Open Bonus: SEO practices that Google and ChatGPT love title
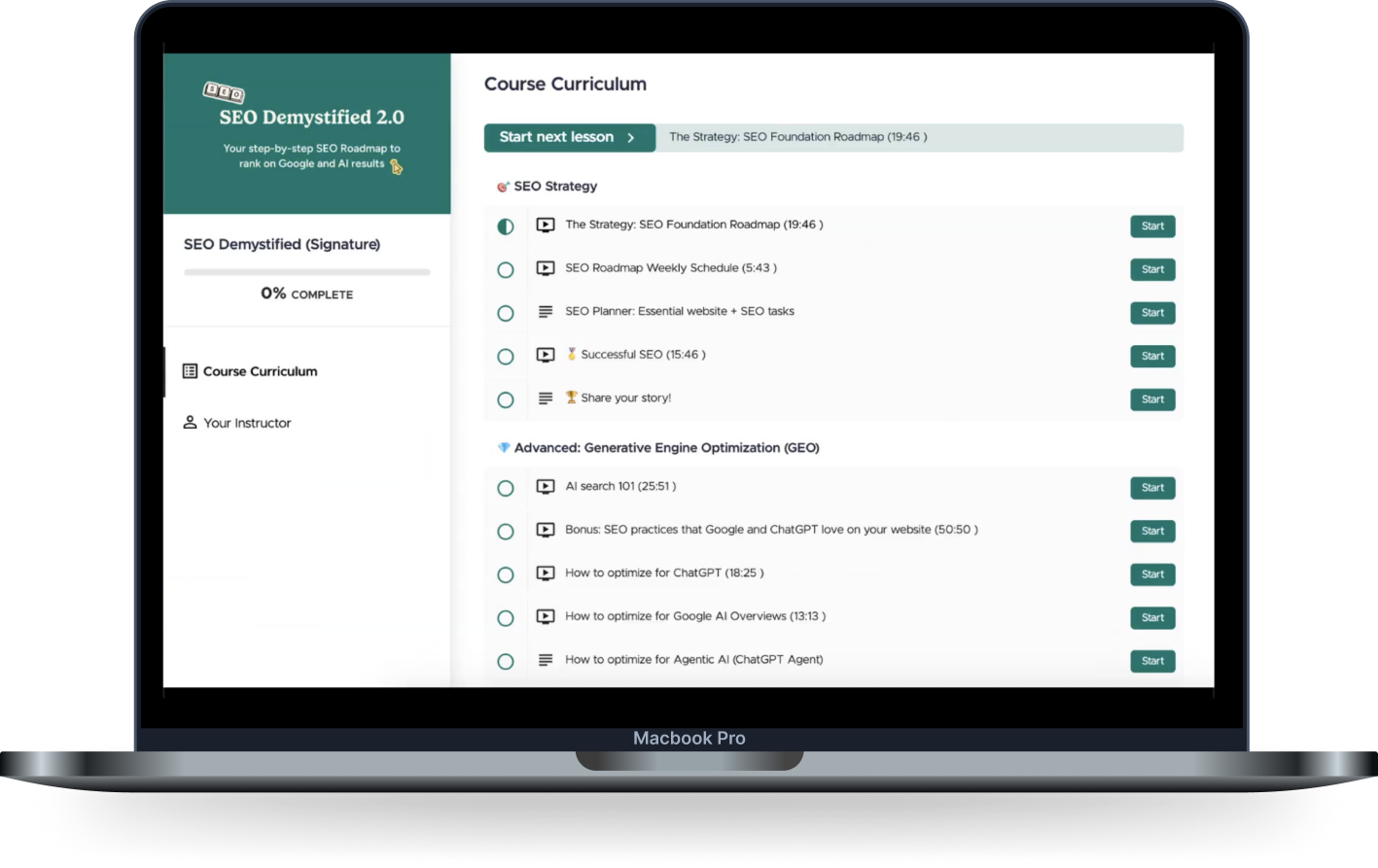1378x868 pixels. click(x=771, y=530)
